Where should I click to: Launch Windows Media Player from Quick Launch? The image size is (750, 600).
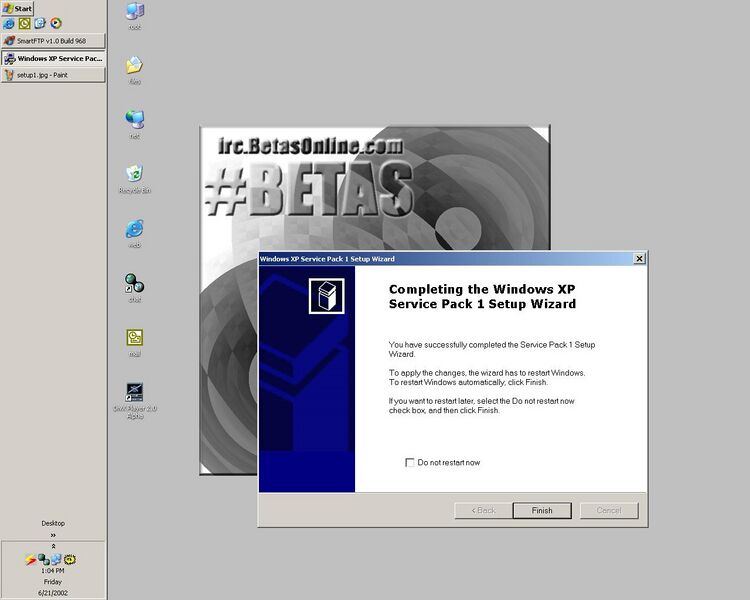click(x=56, y=23)
